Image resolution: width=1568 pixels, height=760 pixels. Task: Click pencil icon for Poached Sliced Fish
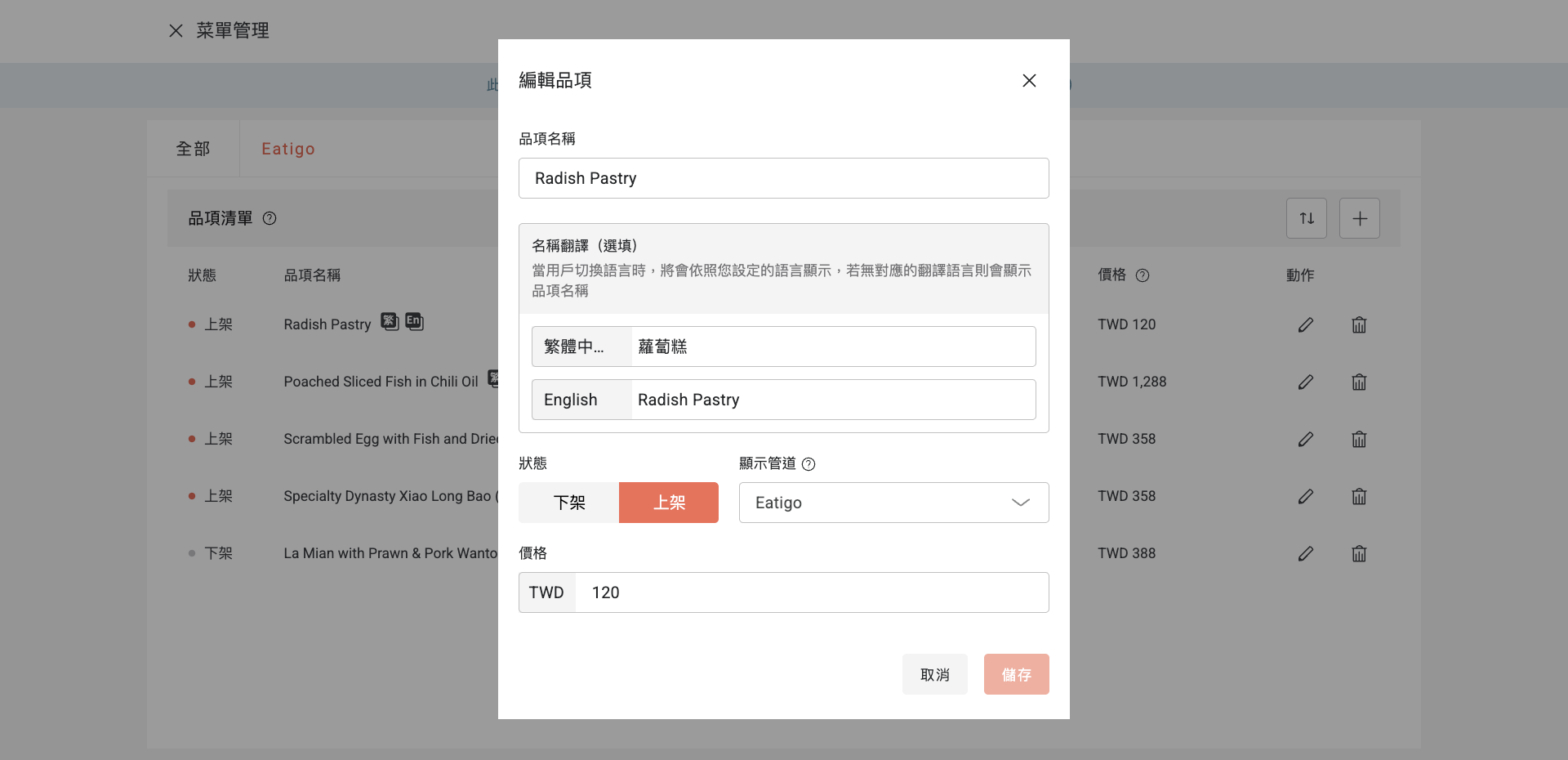pos(1305,382)
